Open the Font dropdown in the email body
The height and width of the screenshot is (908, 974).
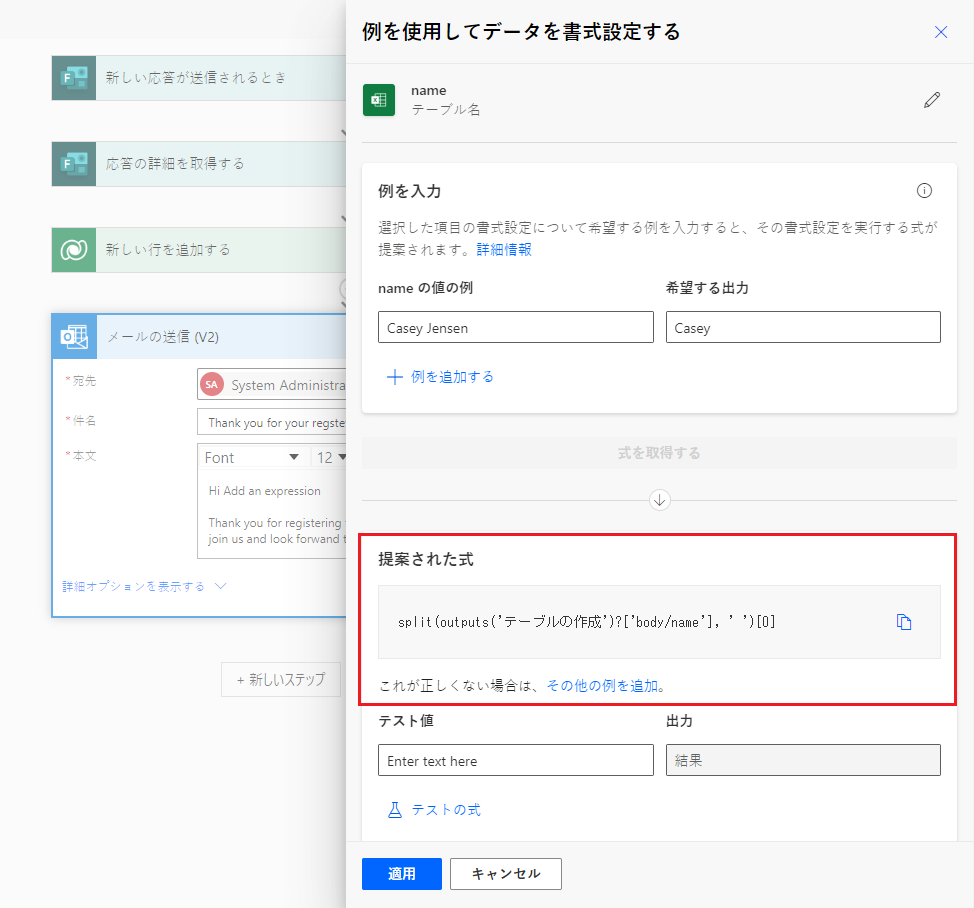251,456
